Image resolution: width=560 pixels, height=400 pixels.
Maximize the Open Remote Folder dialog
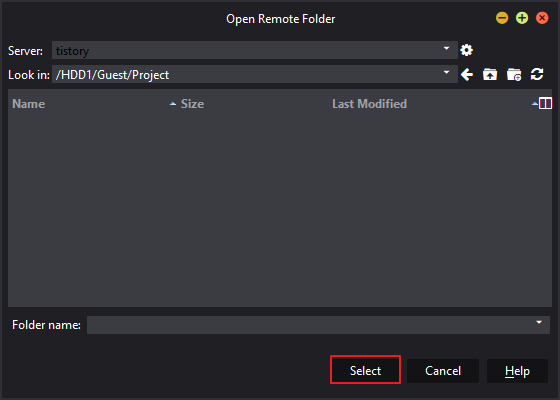(x=522, y=18)
